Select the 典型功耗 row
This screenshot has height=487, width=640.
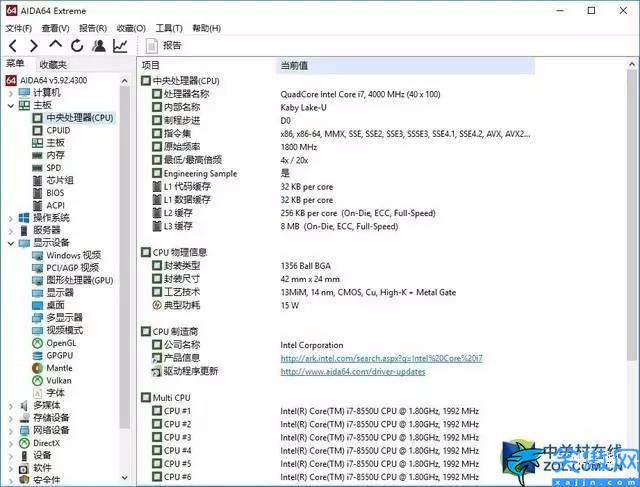click(225, 305)
